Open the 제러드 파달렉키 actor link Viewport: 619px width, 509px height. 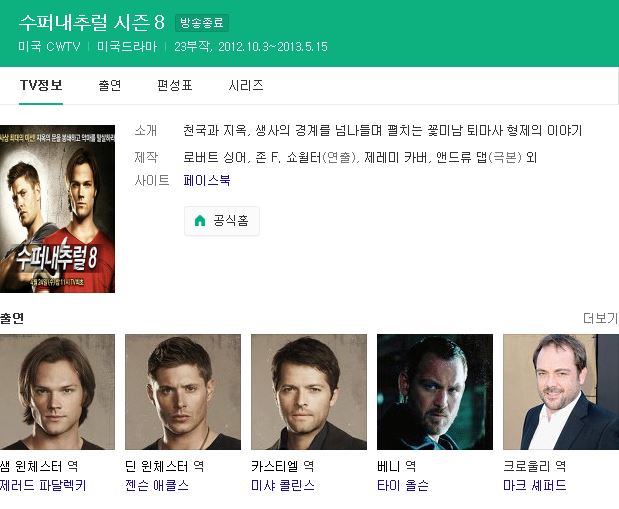point(43,485)
